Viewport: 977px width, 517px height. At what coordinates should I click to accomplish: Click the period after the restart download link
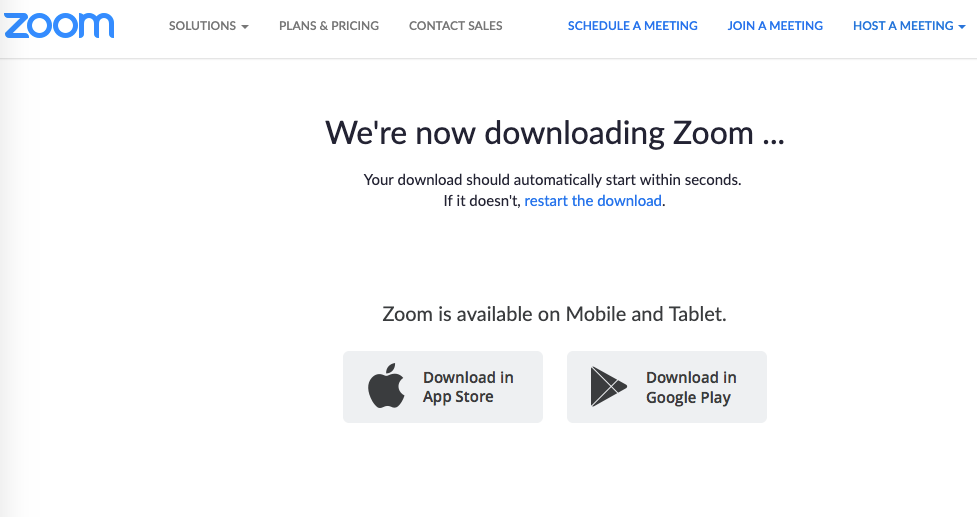(664, 204)
